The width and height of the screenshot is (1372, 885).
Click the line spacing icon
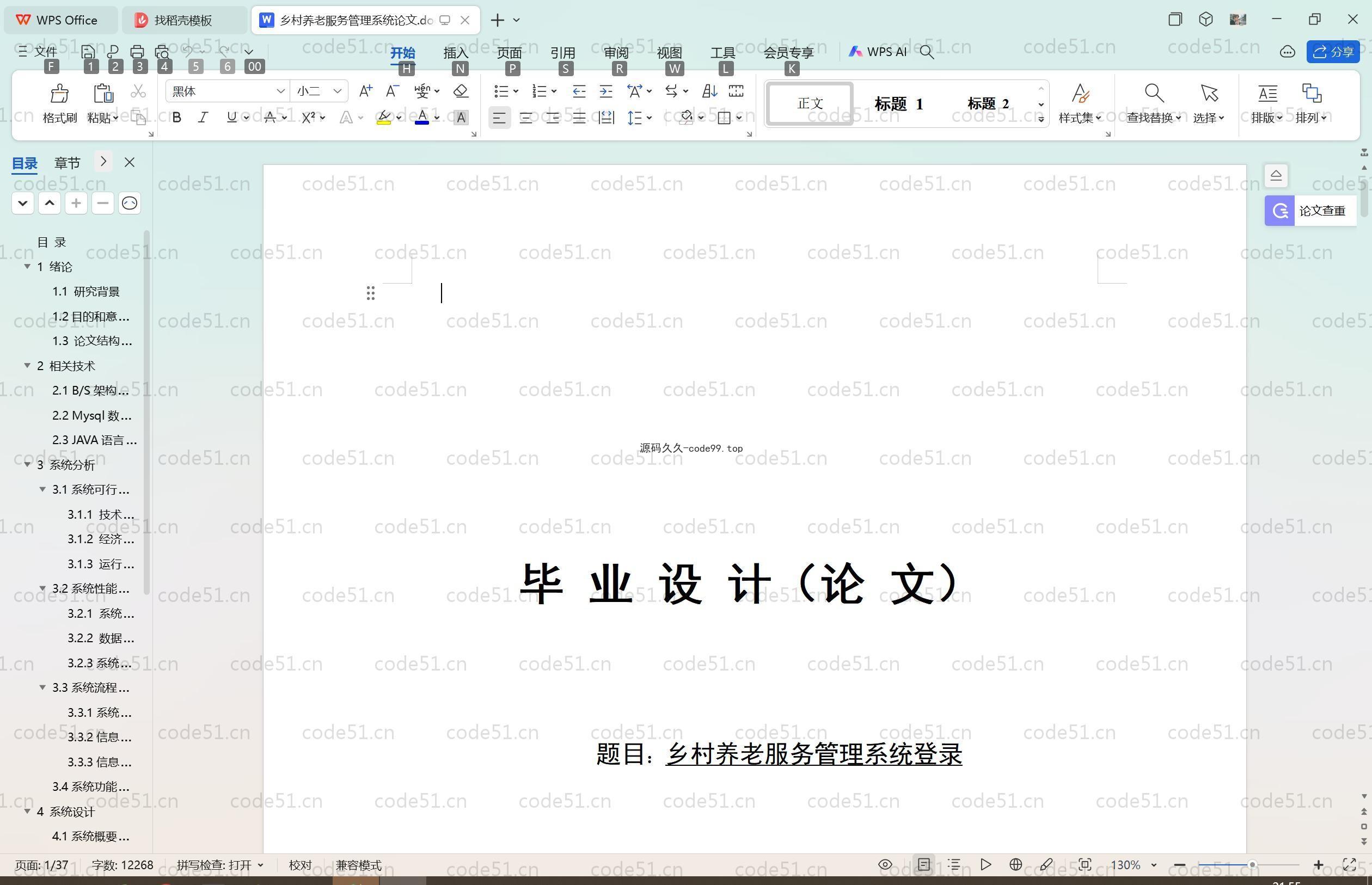[635, 117]
